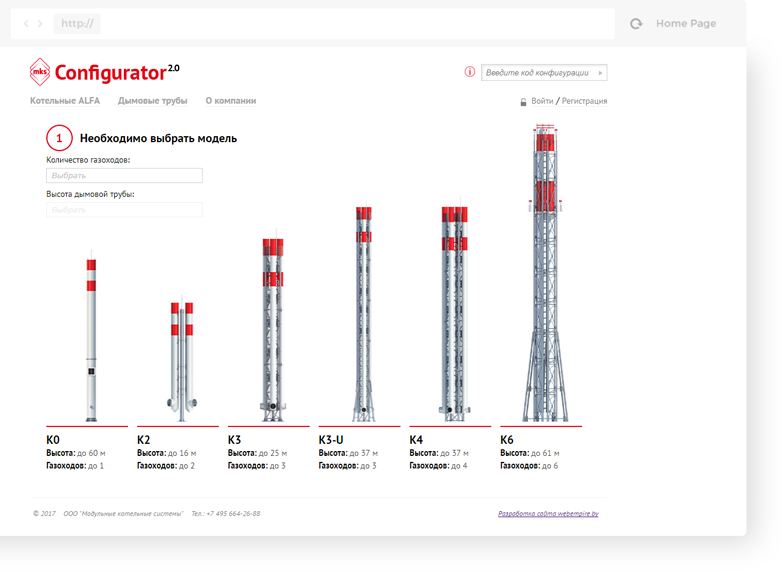Image resolution: width=784 pixels, height=572 pixels.
Task: Click the Газоходов: до 4 text
Action: coord(438,466)
